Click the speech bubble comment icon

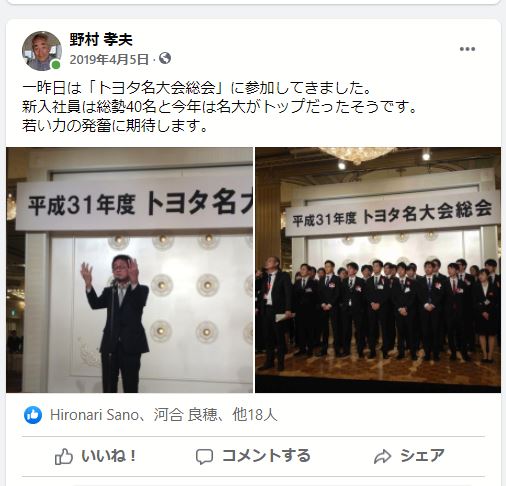(x=204, y=456)
